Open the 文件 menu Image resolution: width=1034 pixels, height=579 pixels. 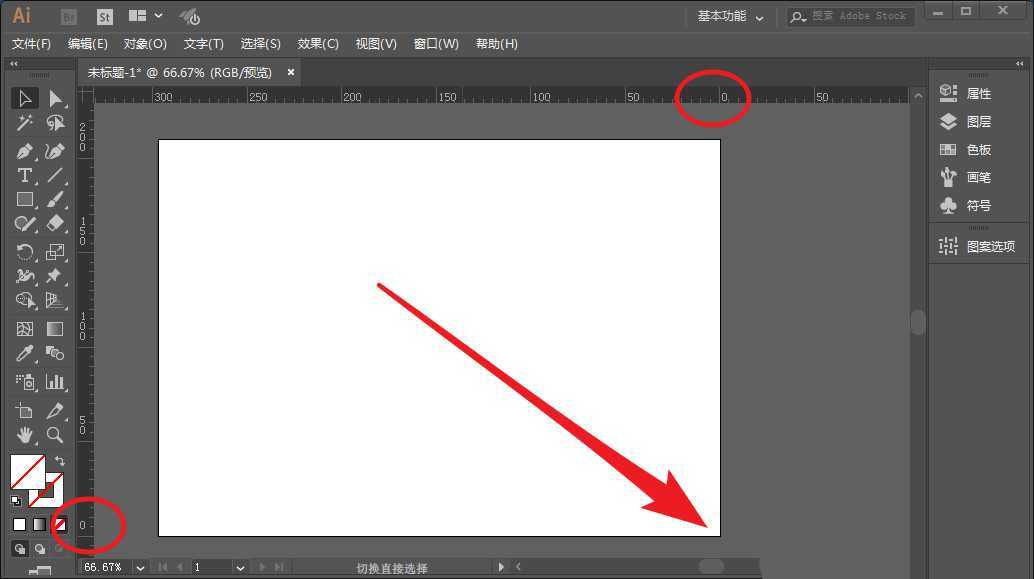[31, 43]
